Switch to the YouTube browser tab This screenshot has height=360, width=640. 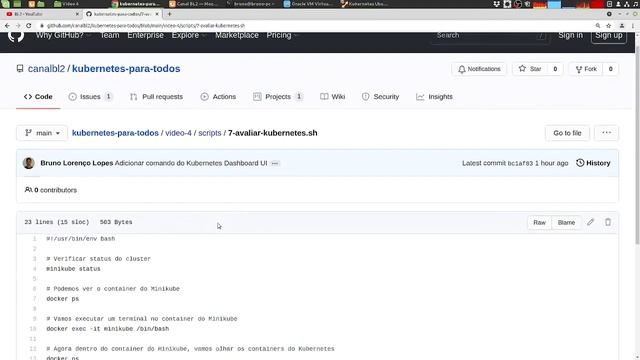coord(41,14)
